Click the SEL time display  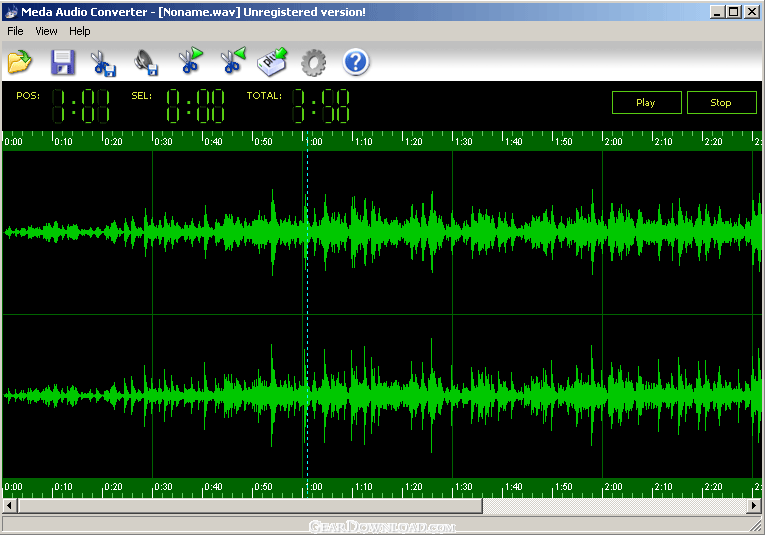pyautogui.click(x=196, y=105)
